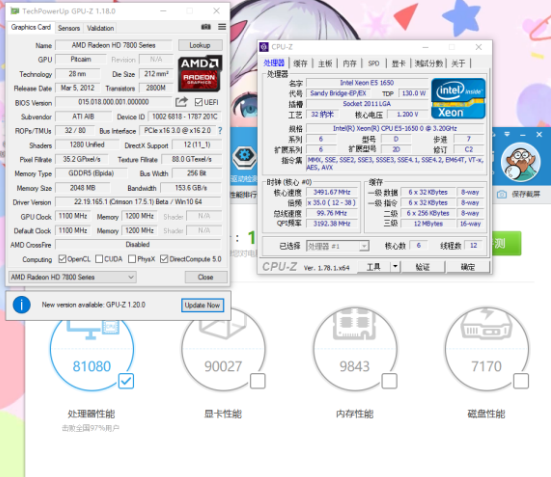The width and height of the screenshot is (551, 477).
Task: Click the 显卡性能 label
Action: click(x=223, y=414)
